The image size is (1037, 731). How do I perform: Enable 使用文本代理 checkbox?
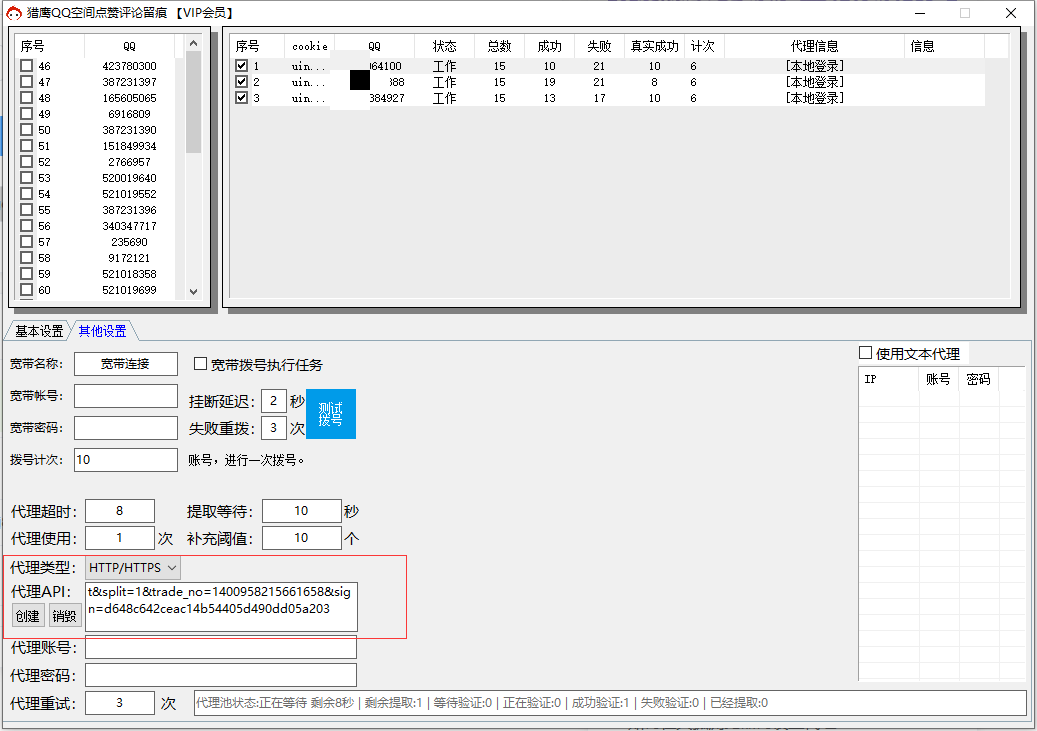[865, 353]
